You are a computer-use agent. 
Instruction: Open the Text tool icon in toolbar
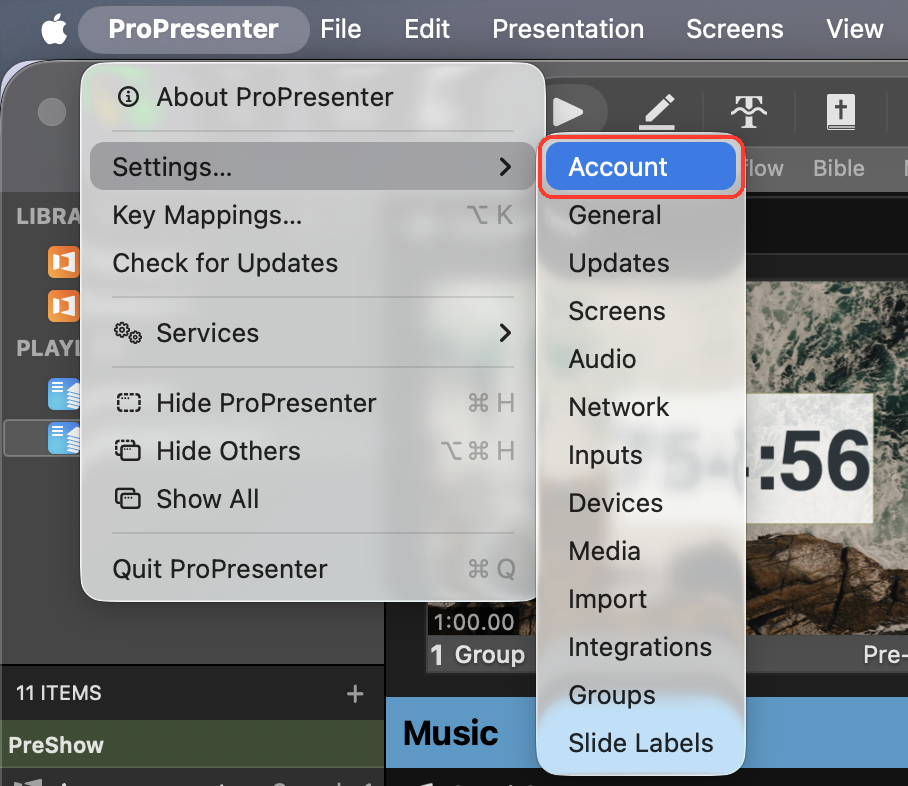click(748, 111)
